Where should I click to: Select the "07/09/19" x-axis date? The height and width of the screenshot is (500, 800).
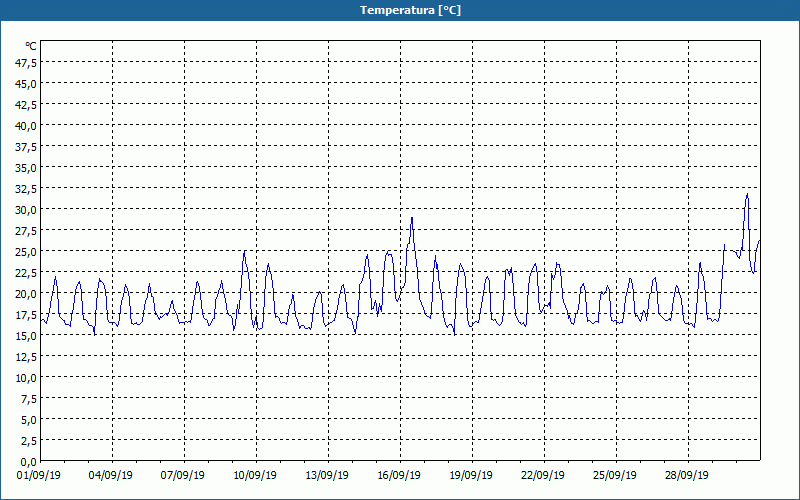pyautogui.click(x=183, y=476)
